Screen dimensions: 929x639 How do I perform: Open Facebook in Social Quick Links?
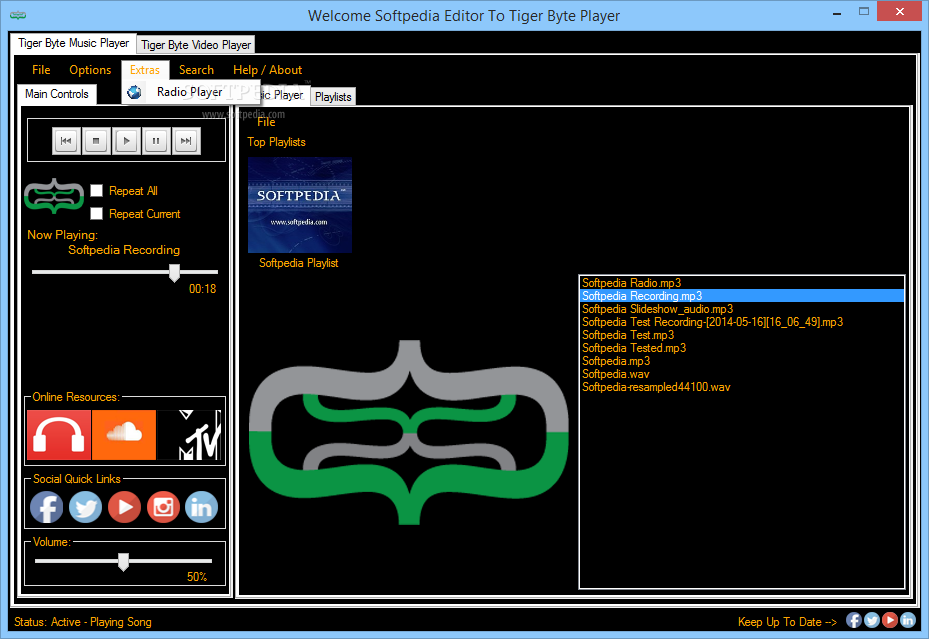point(46,508)
